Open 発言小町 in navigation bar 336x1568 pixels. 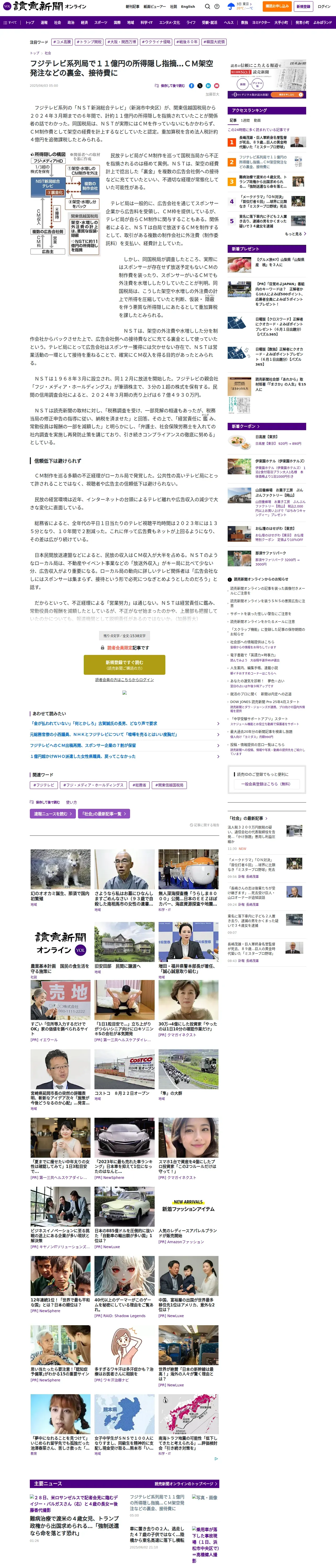point(303,22)
